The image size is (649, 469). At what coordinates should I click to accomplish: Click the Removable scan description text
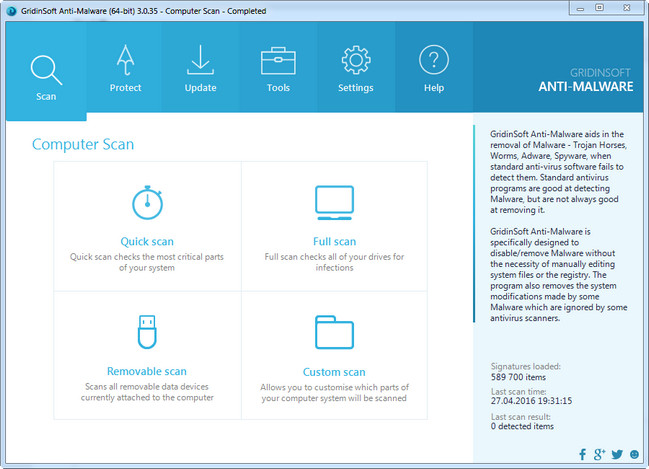pyautogui.click(x=147, y=392)
